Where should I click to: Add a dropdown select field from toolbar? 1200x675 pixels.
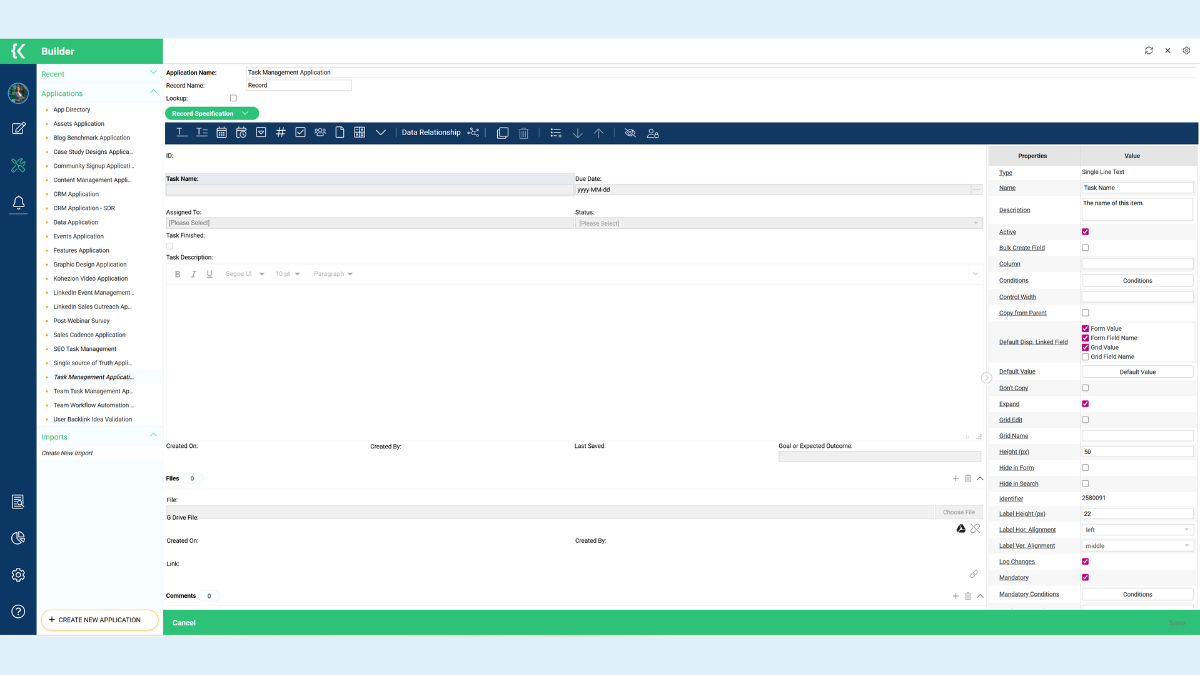261,132
